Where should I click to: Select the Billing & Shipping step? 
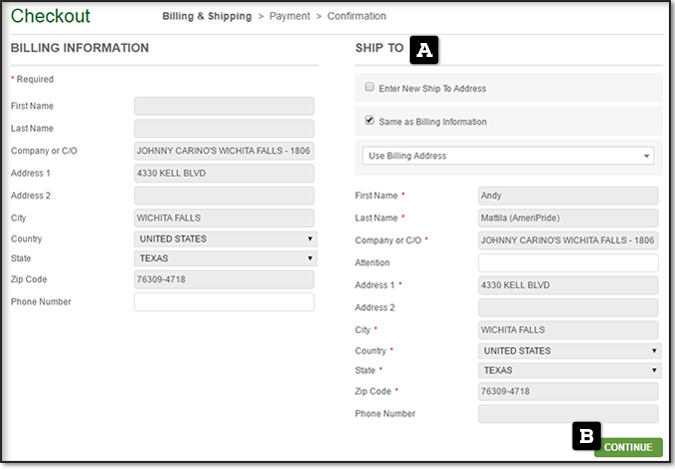click(208, 17)
